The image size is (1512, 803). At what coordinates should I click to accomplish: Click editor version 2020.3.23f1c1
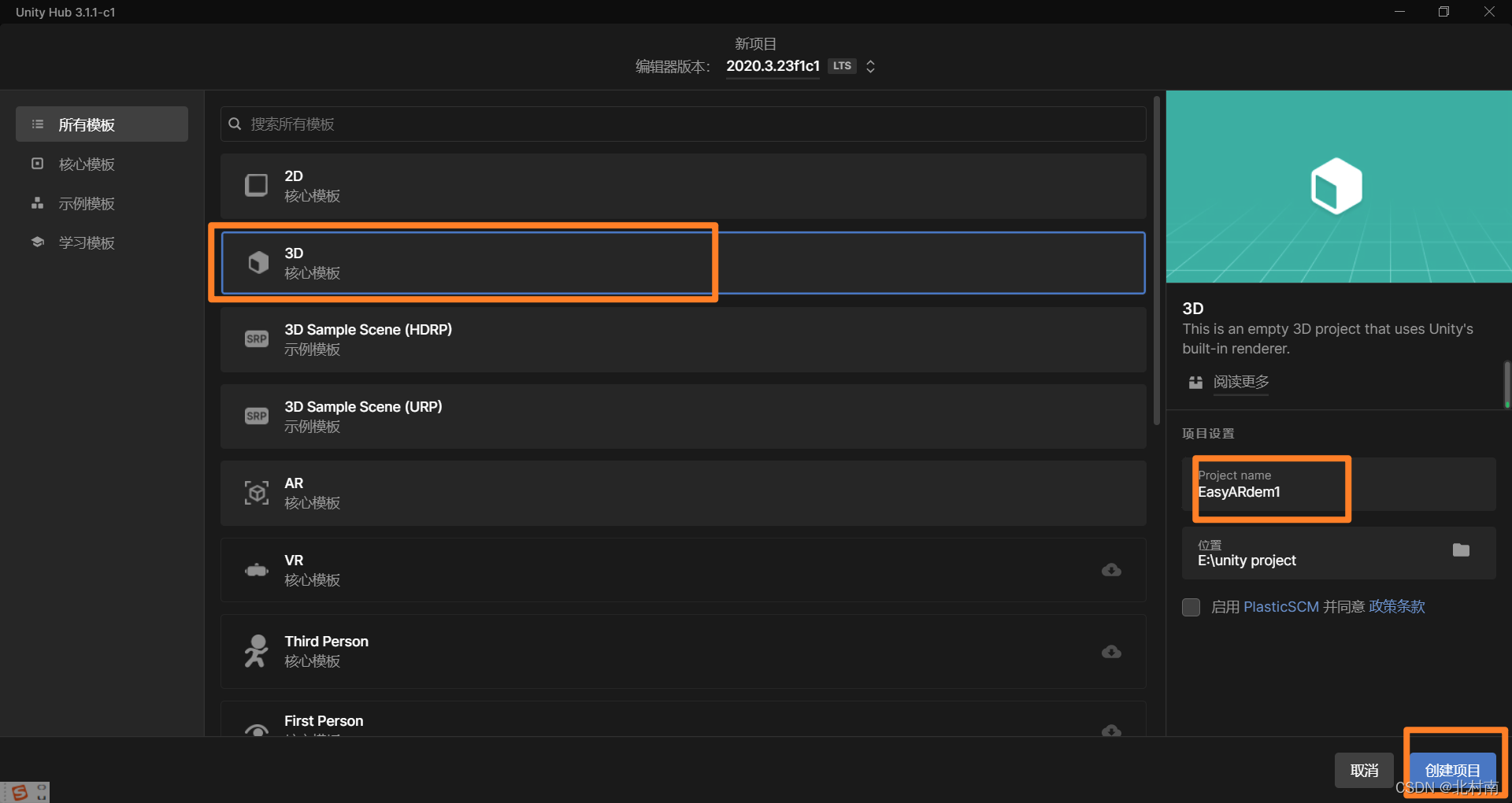773,66
